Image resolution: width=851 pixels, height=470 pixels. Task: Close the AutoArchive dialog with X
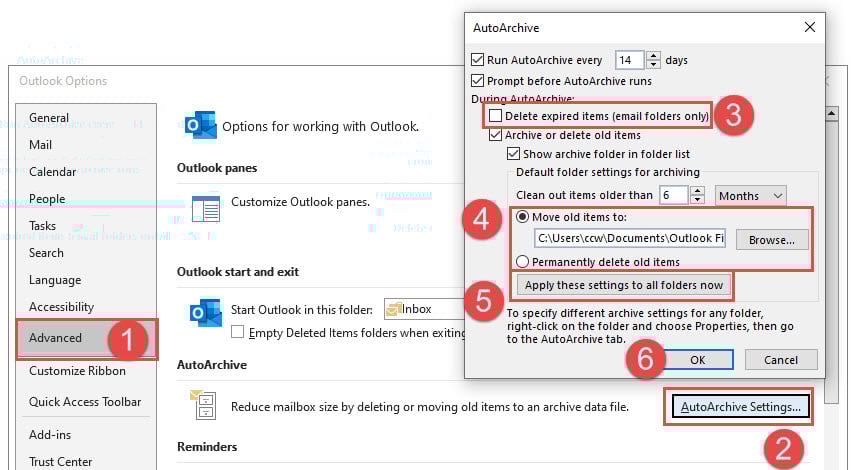click(810, 27)
